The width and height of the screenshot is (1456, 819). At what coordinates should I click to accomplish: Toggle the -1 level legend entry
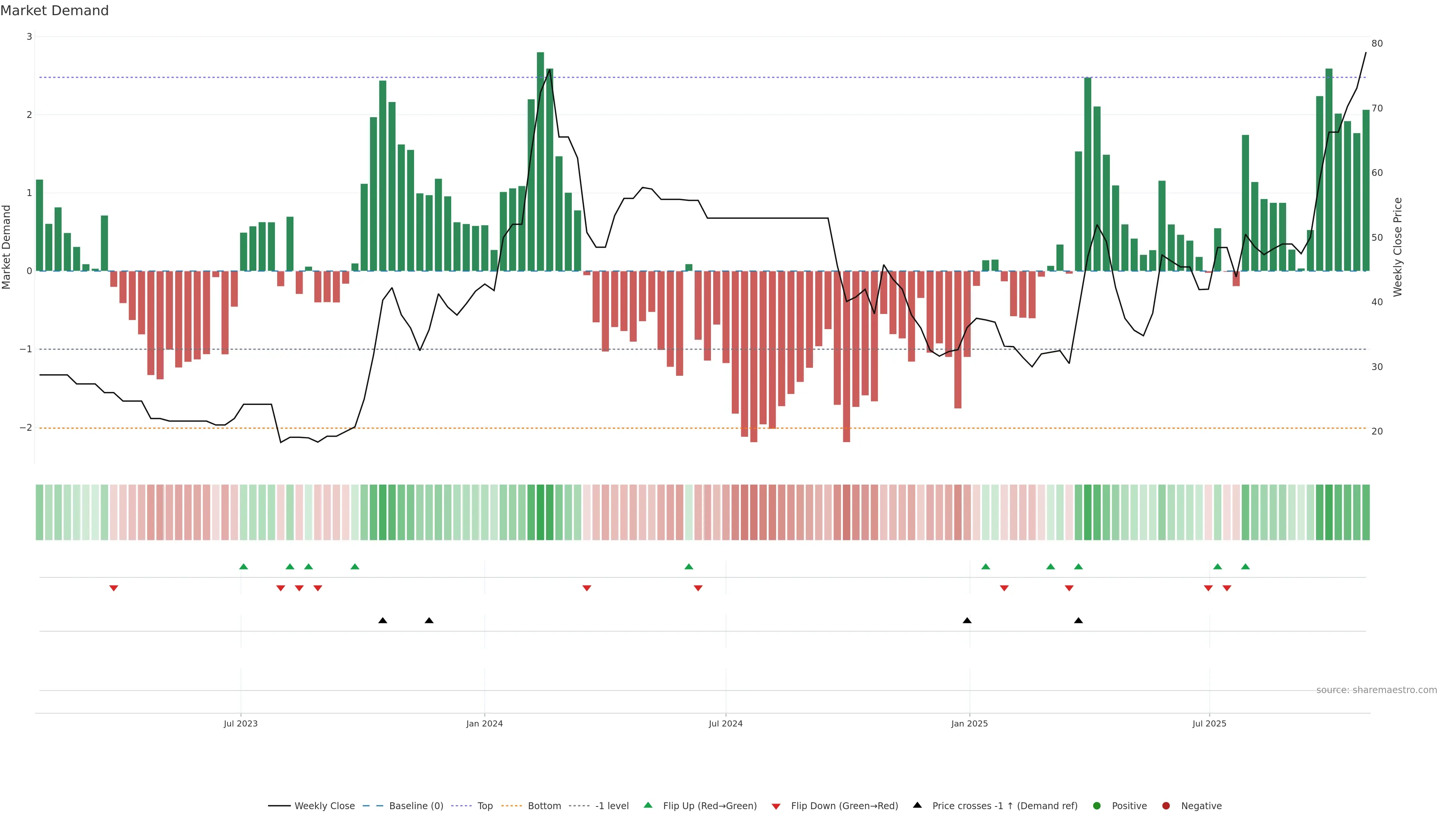(612, 806)
